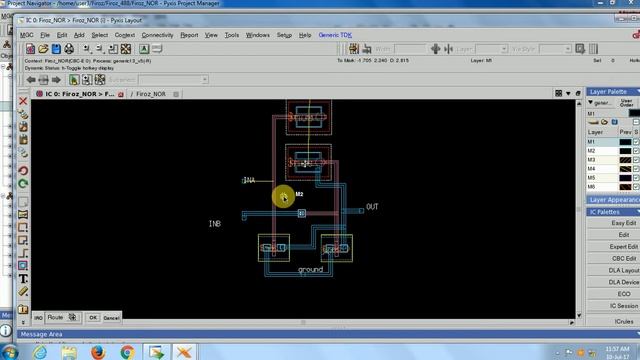Click the back arrow navigation icon
The width and height of the screenshot is (640, 360).
coord(31,80)
